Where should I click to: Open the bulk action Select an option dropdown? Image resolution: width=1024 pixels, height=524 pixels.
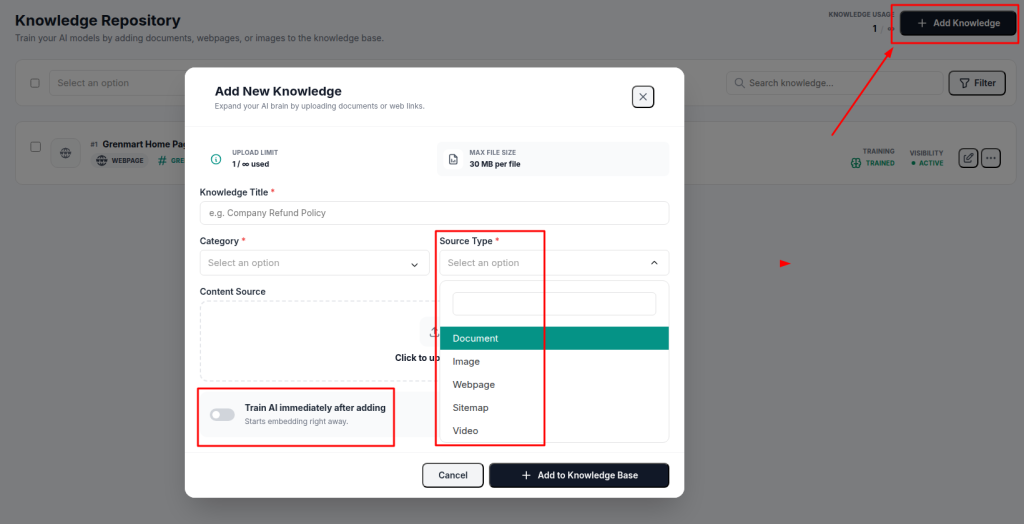(118, 83)
